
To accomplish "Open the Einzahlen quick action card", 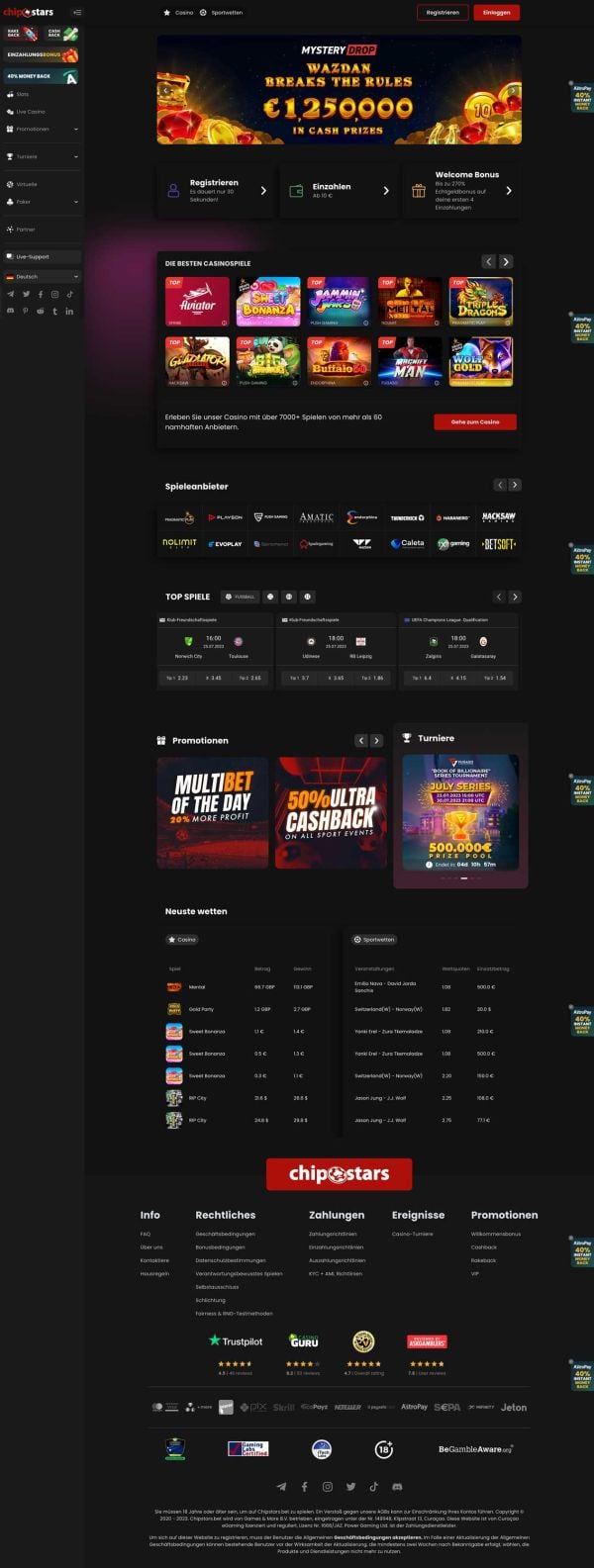I will tap(340, 190).
